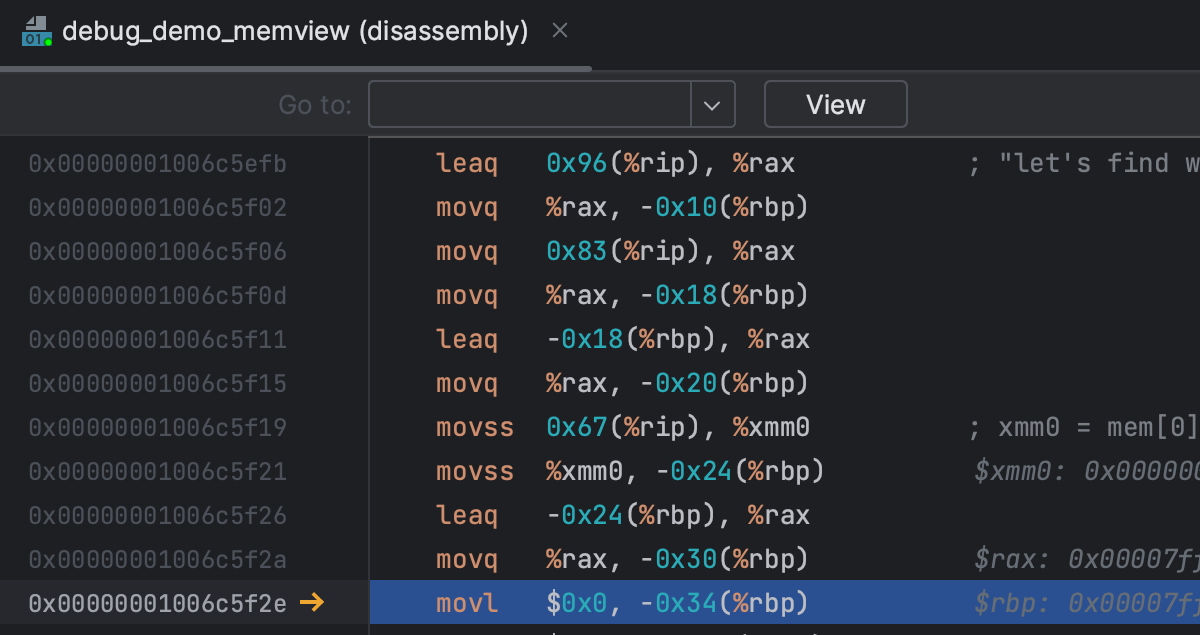Click the "let's find" comment on leaq line

coord(1083,164)
